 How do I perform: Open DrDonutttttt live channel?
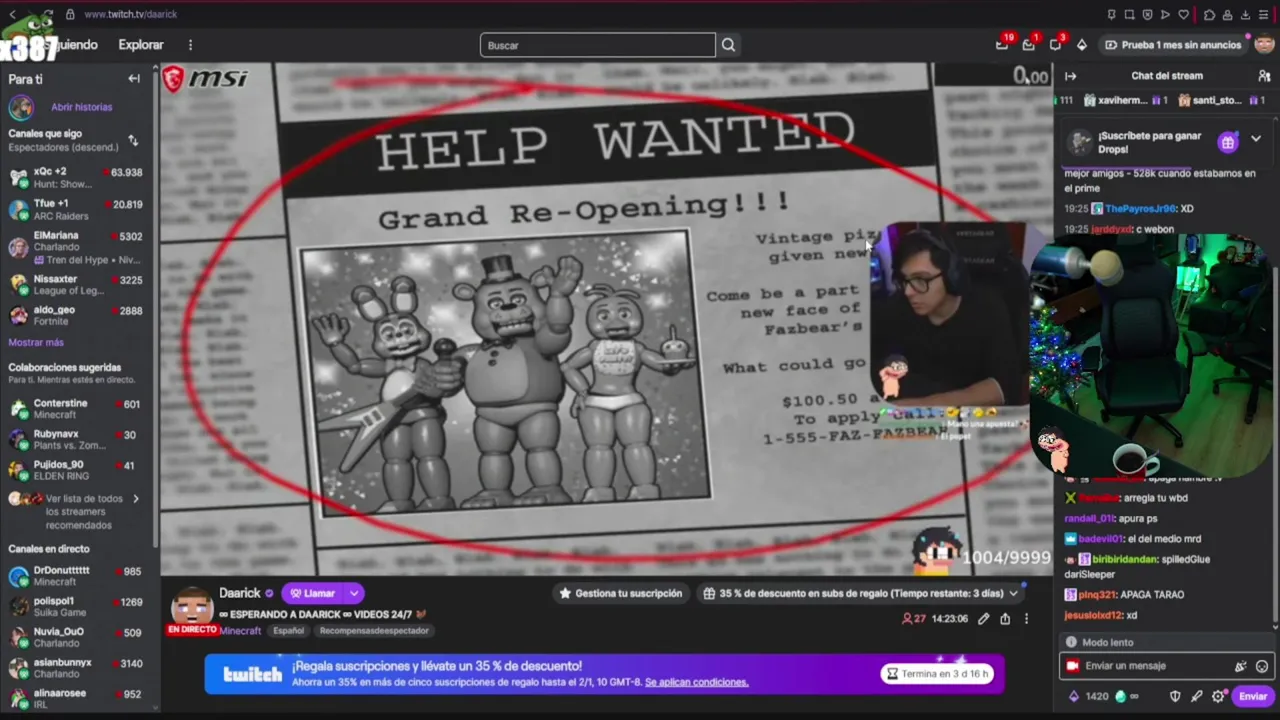pyautogui.click(x=76, y=576)
